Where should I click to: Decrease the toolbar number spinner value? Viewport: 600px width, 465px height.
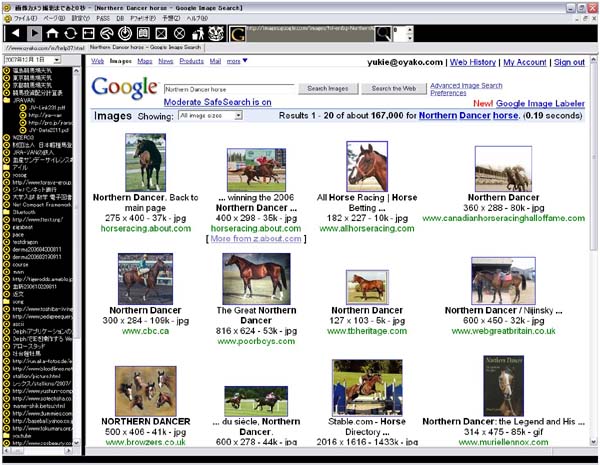pyautogui.click(x=410, y=38)
